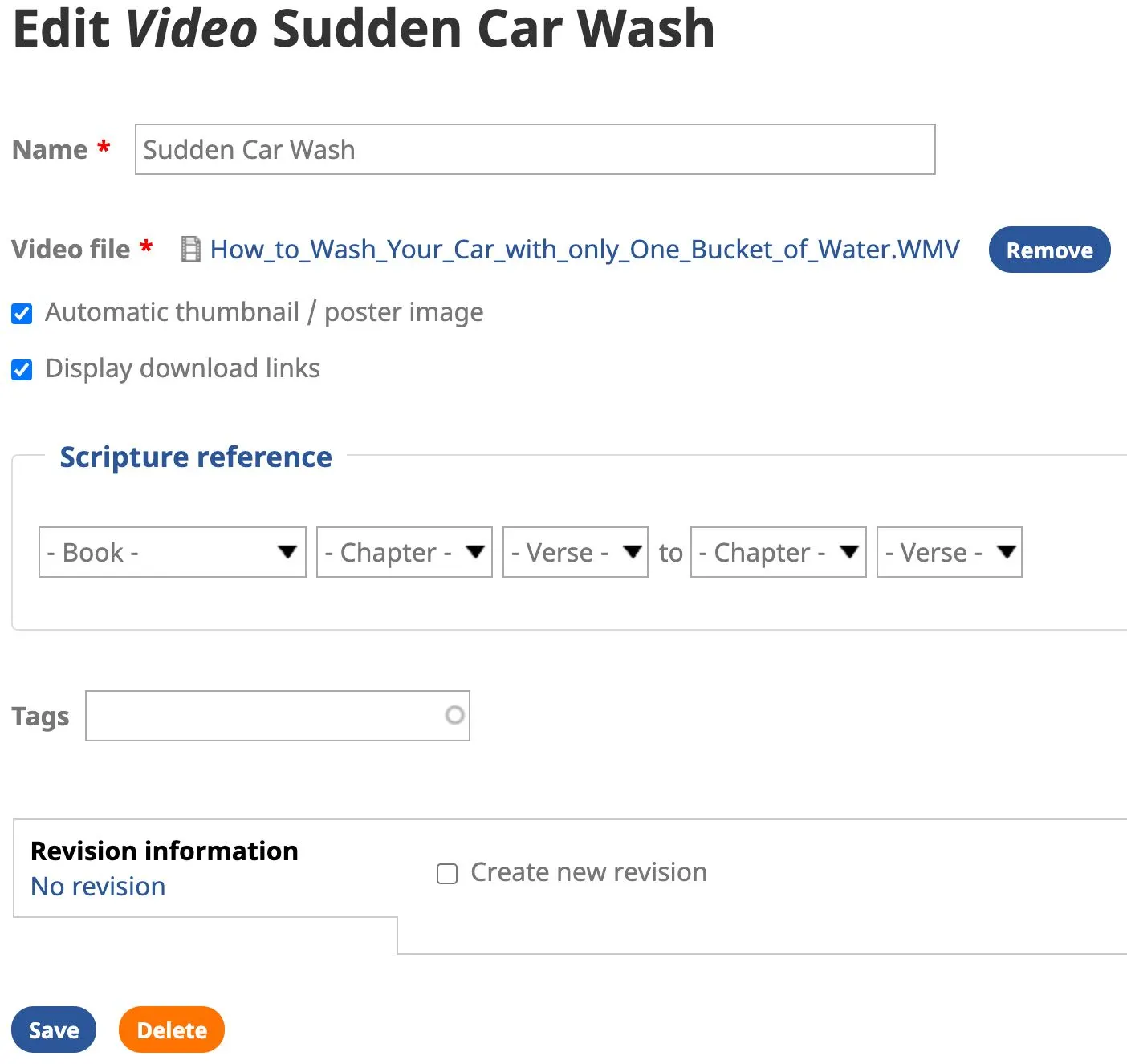Open the starting Verse dropdown
The height and width of the screenshot is (1064, 1127).
tap(575, 552)
